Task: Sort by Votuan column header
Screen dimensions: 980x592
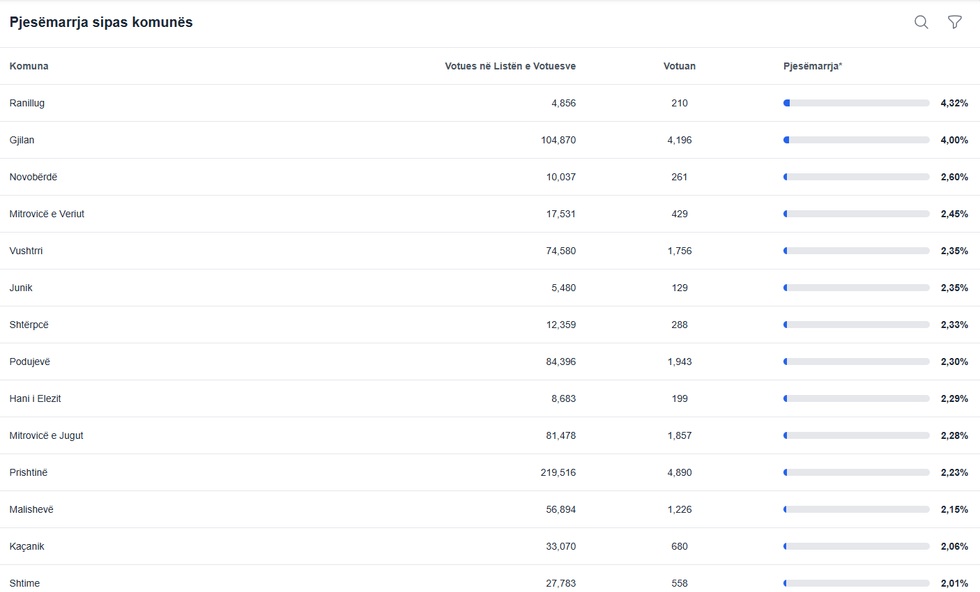Action: tap(679, 66)
